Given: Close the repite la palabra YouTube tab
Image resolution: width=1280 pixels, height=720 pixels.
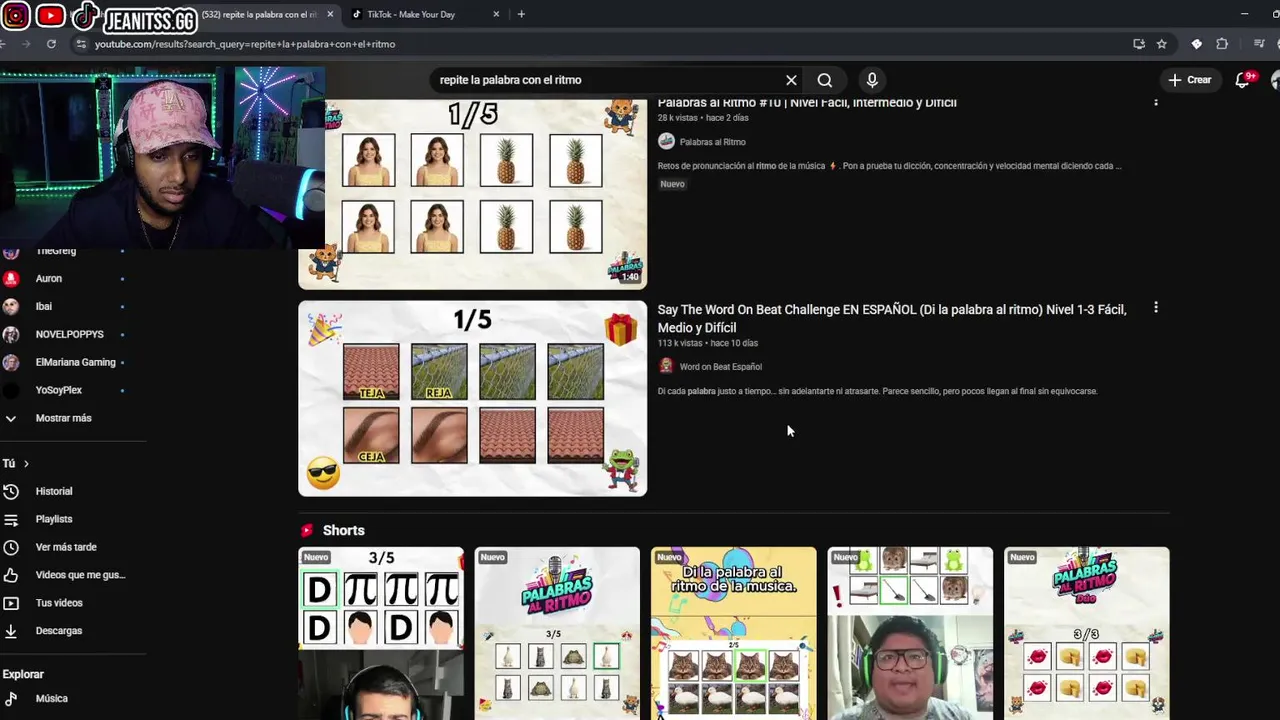Looking at the screenshot, I should [330, 14].
